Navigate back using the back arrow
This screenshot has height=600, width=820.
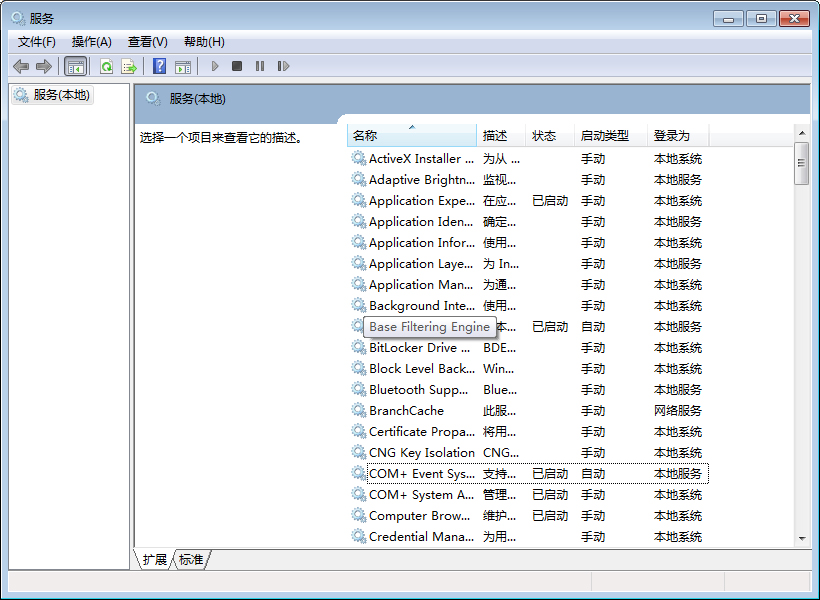click(21, 66)
